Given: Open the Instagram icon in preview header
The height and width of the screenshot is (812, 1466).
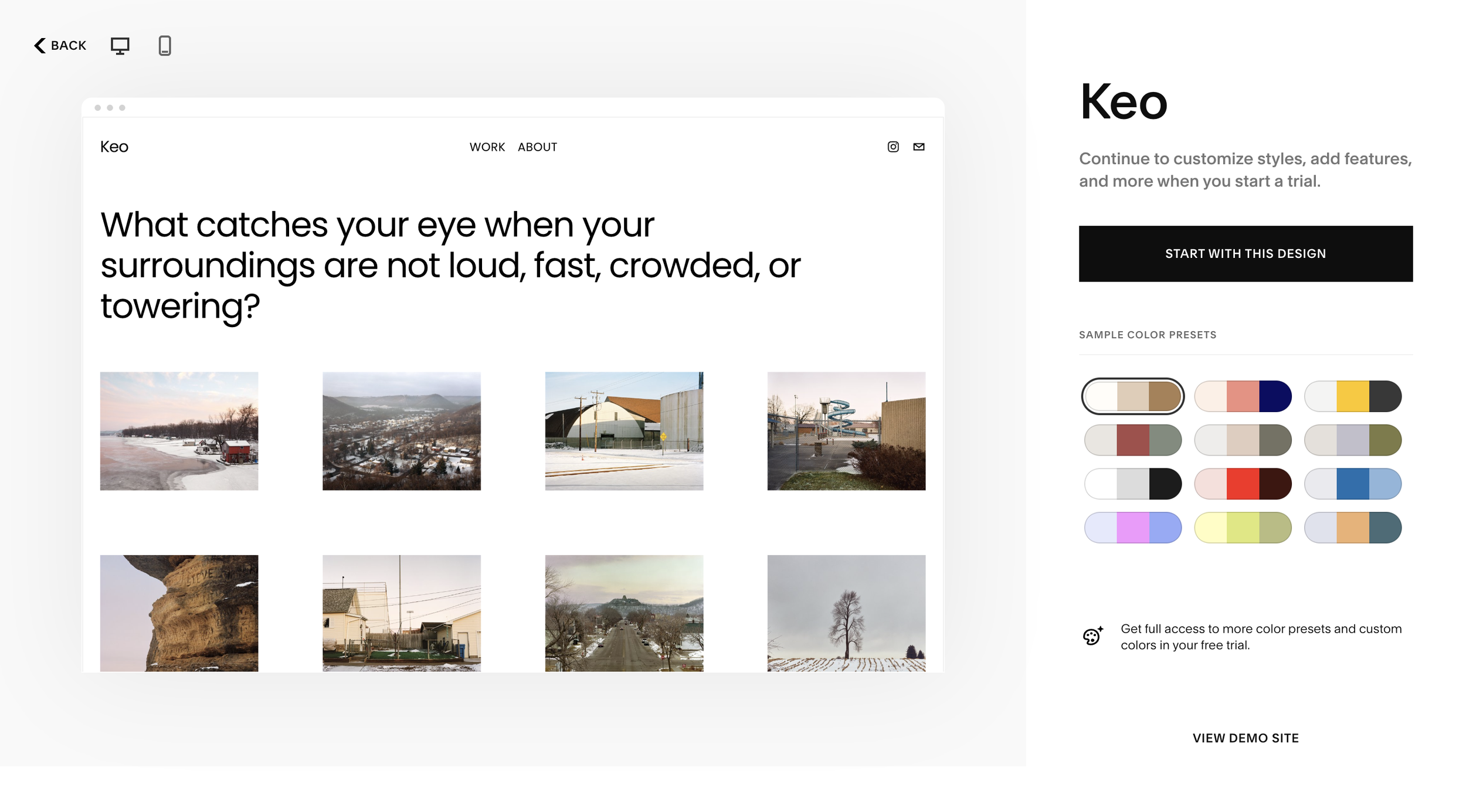Looking at the screenshot, I should tap(893, 147).
